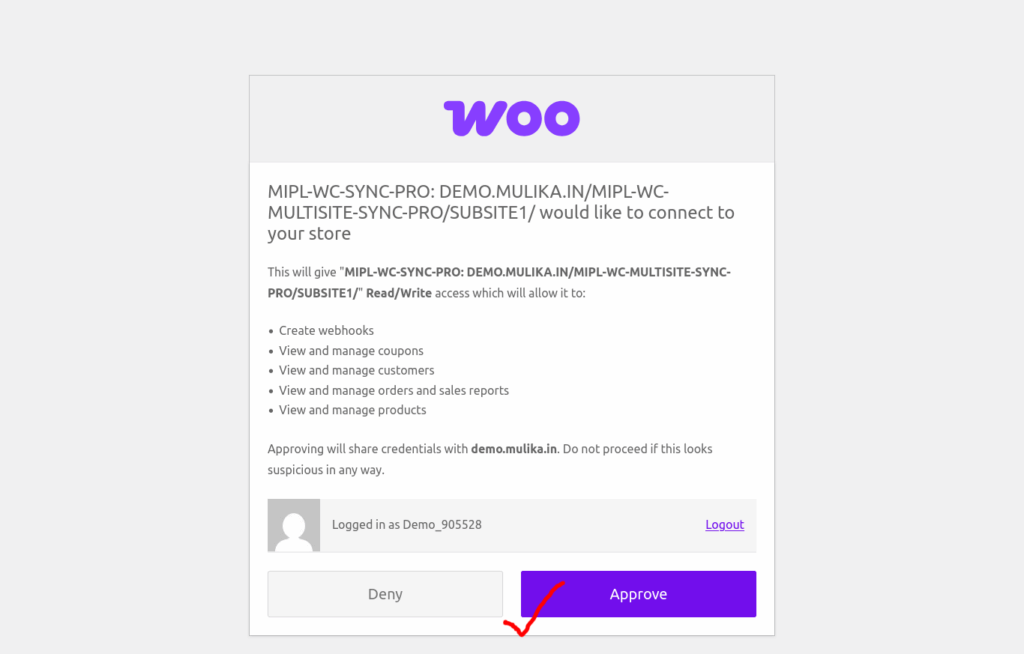The width and height of the screenshot is (1024, 654).
Task: Click the purple Approve button
Action: (638, 594)
